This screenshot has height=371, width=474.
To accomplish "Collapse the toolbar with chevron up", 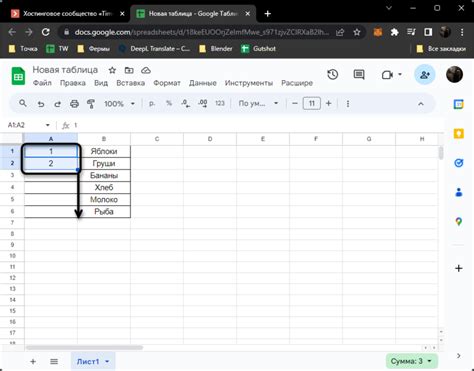I will pos(421,104).
